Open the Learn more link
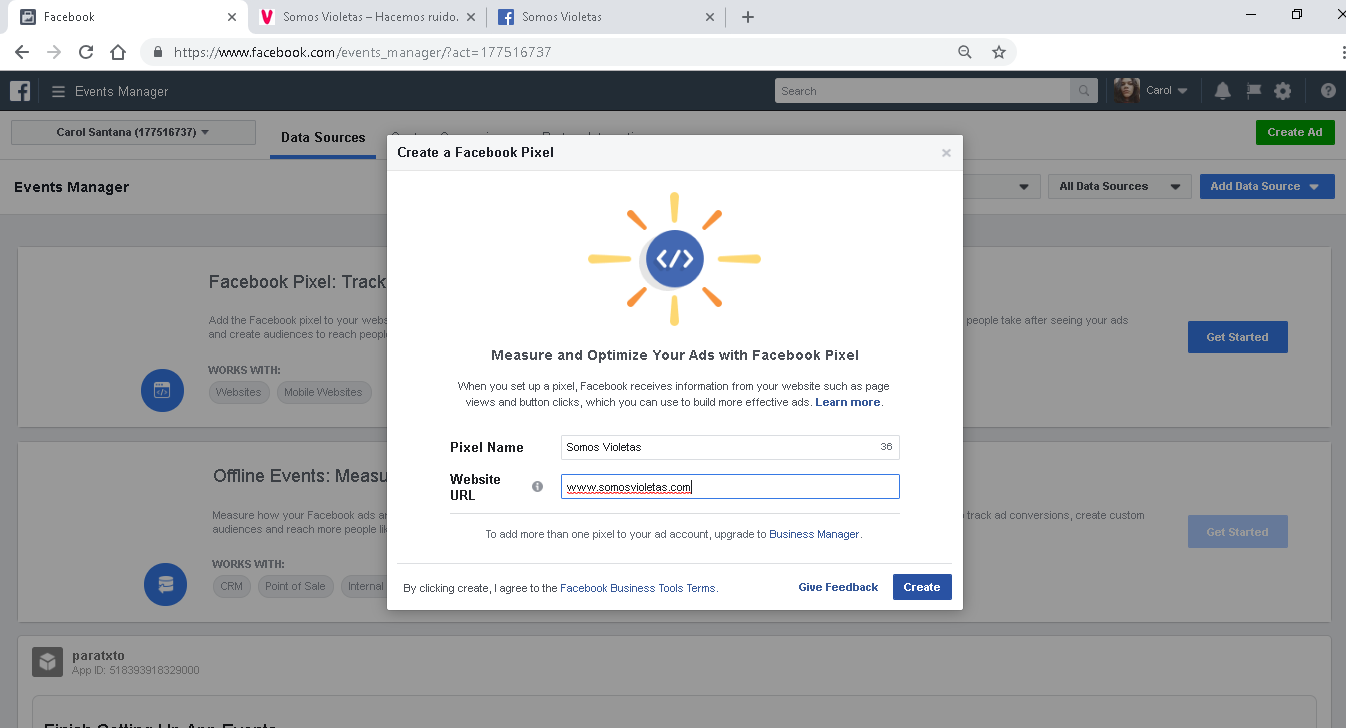 [x=848, y=402]
